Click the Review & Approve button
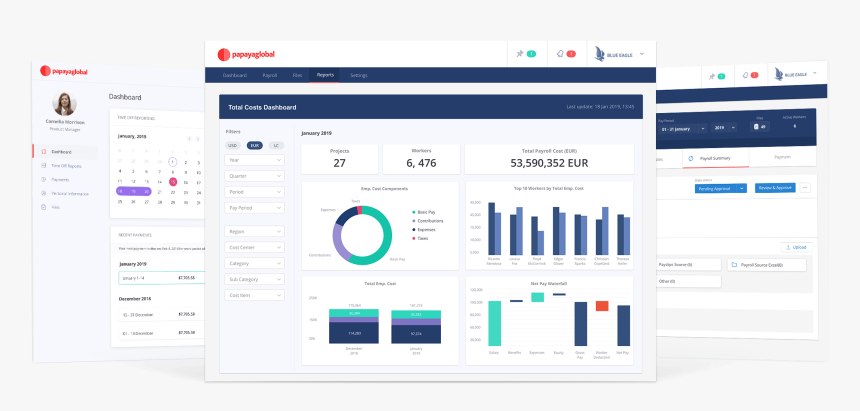 coord(775,188)
